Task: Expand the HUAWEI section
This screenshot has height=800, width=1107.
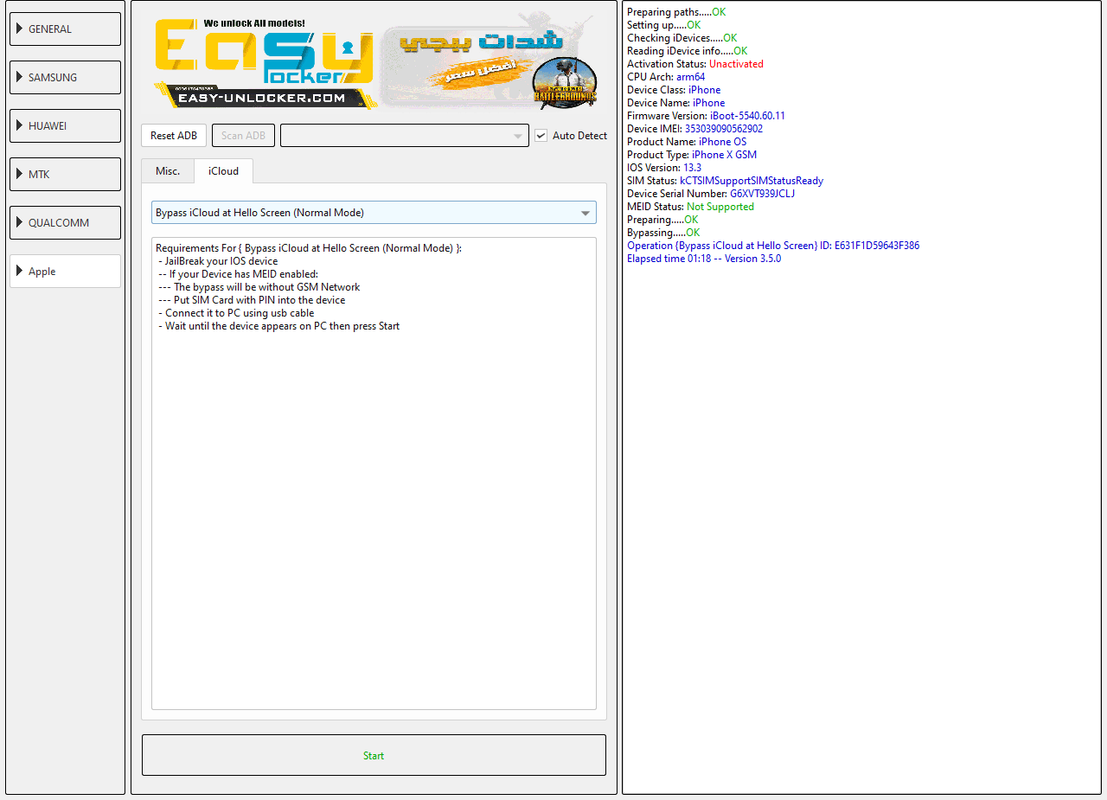Action: tap(65, 126)
